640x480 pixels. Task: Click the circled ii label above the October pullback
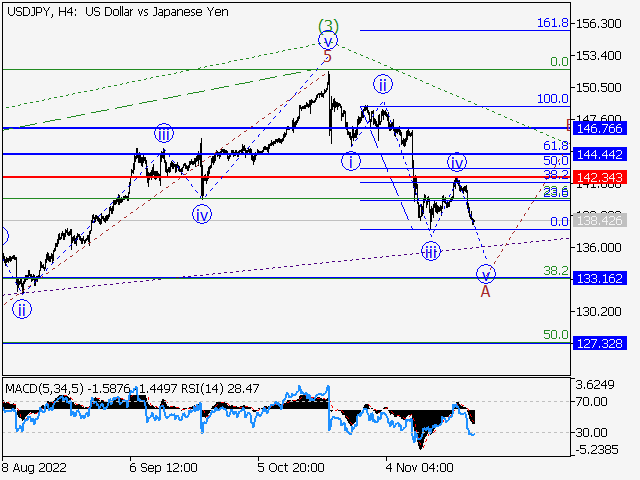[382, 84]
